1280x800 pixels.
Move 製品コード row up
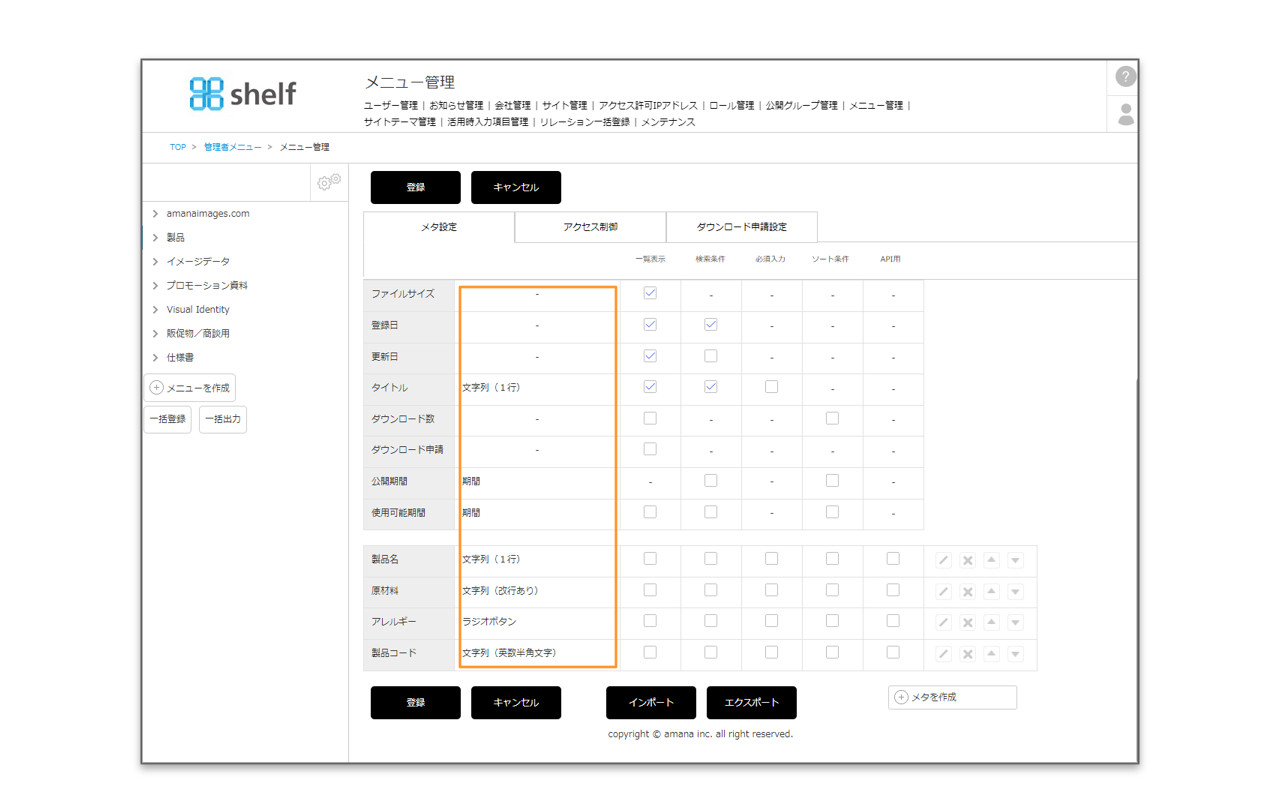pos(991,653)
